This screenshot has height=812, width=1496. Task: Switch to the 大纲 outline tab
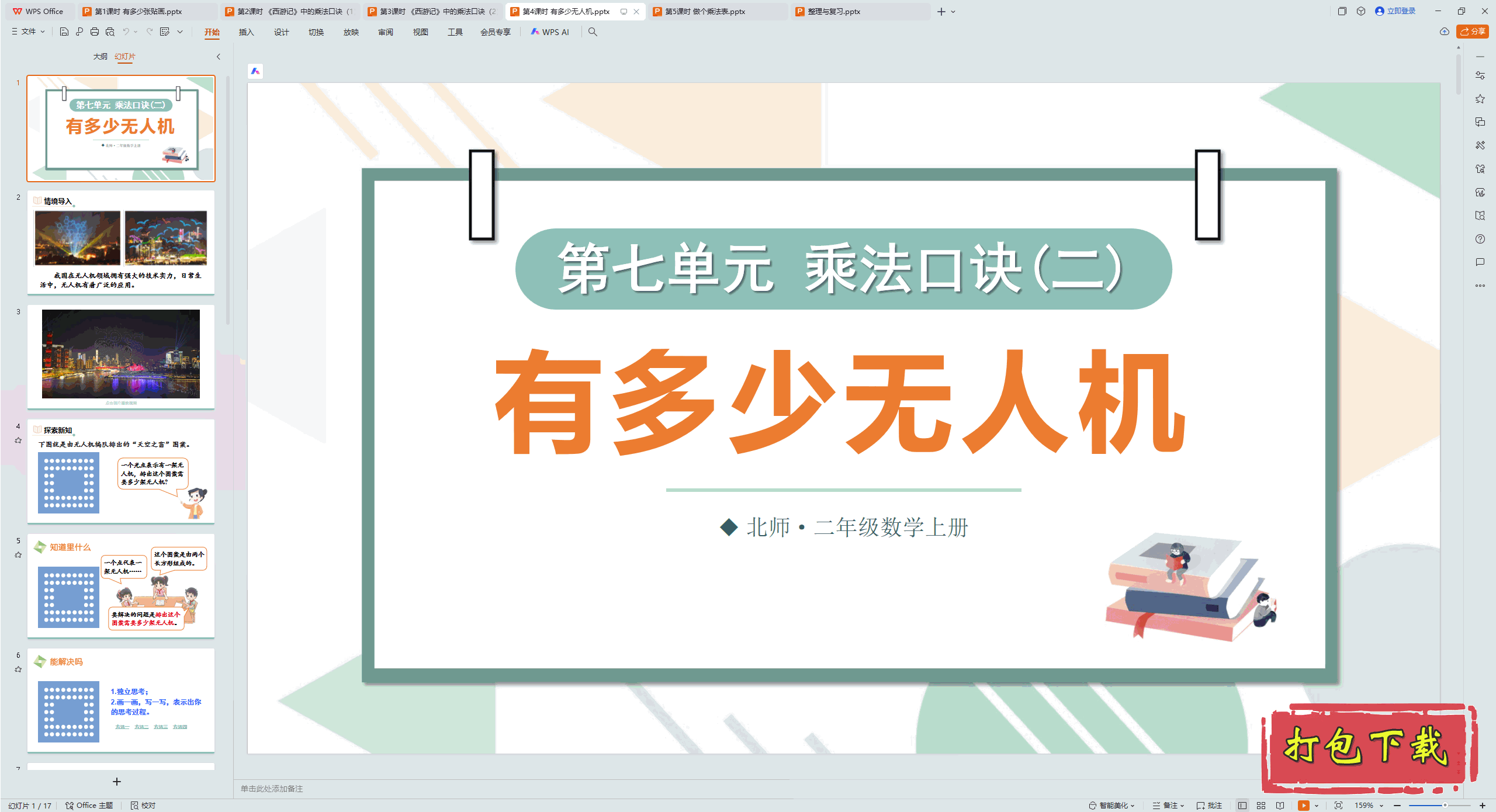pos(100,57)
